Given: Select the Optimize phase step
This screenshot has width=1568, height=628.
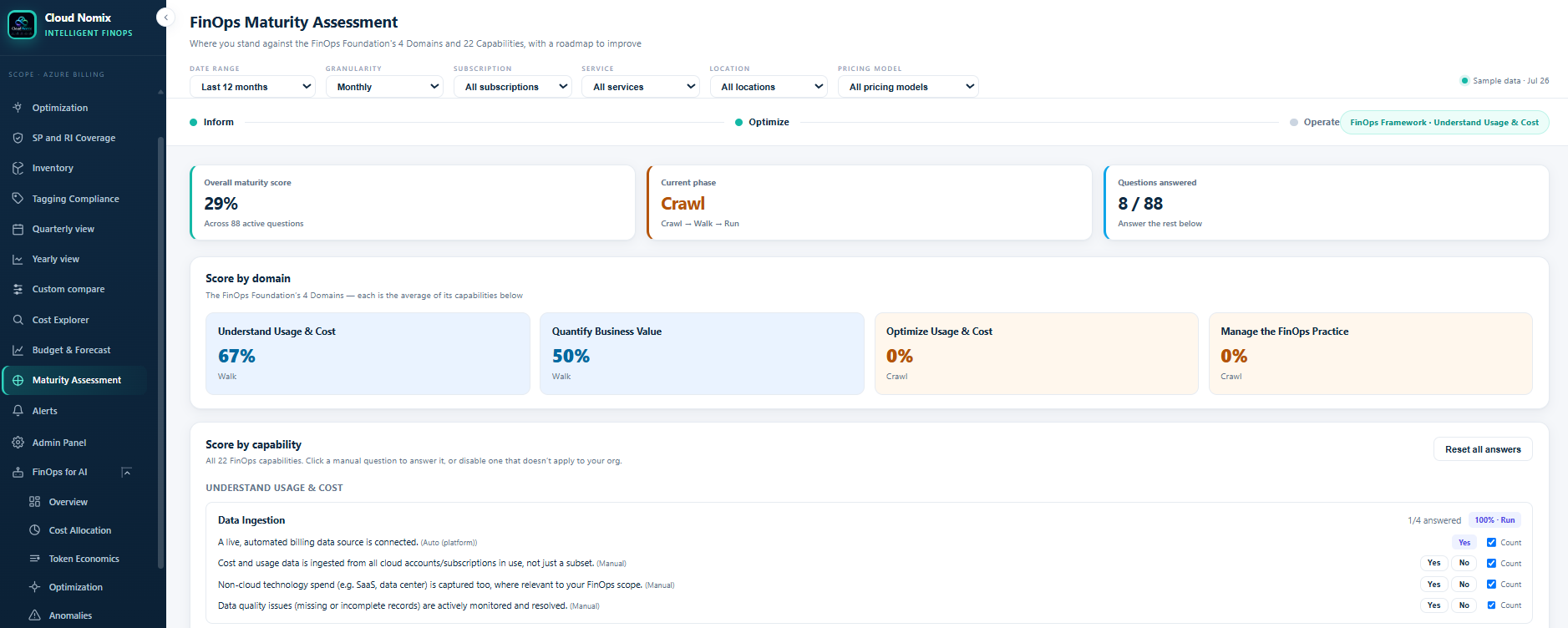Looking at the screenshot, I should tap(762, 122).
